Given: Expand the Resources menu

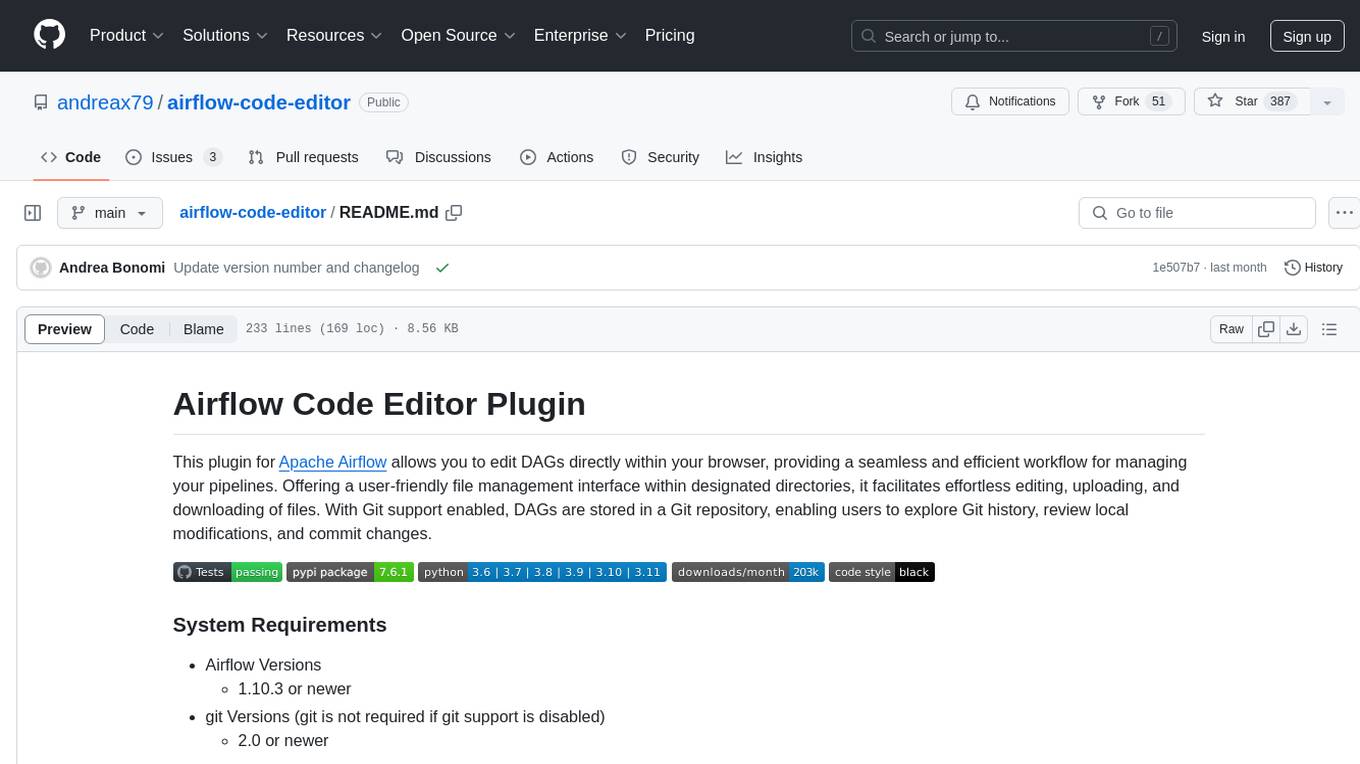Looking at the screenshot, I should [334, 35].
